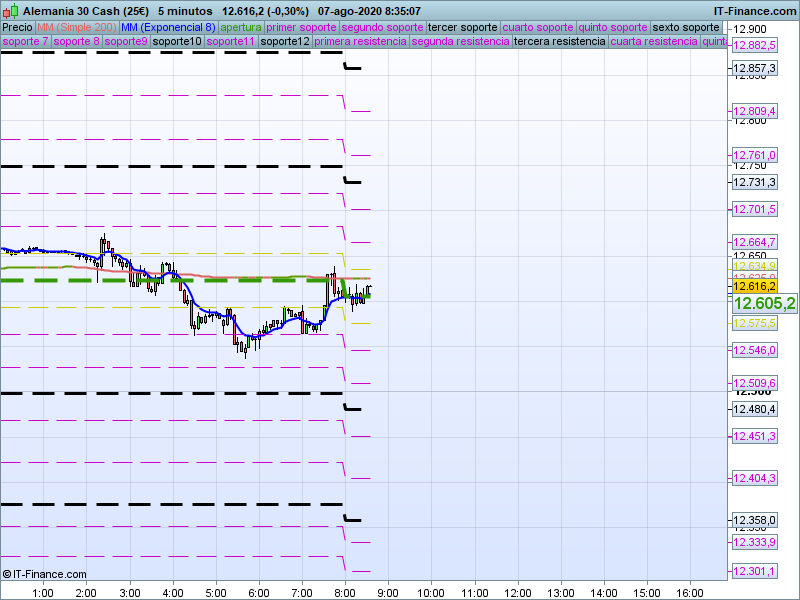Screen dimensions: 800x600
Task: Select the soporte12 indicator label
Action: pyautogui.click(x=284, y=42)
